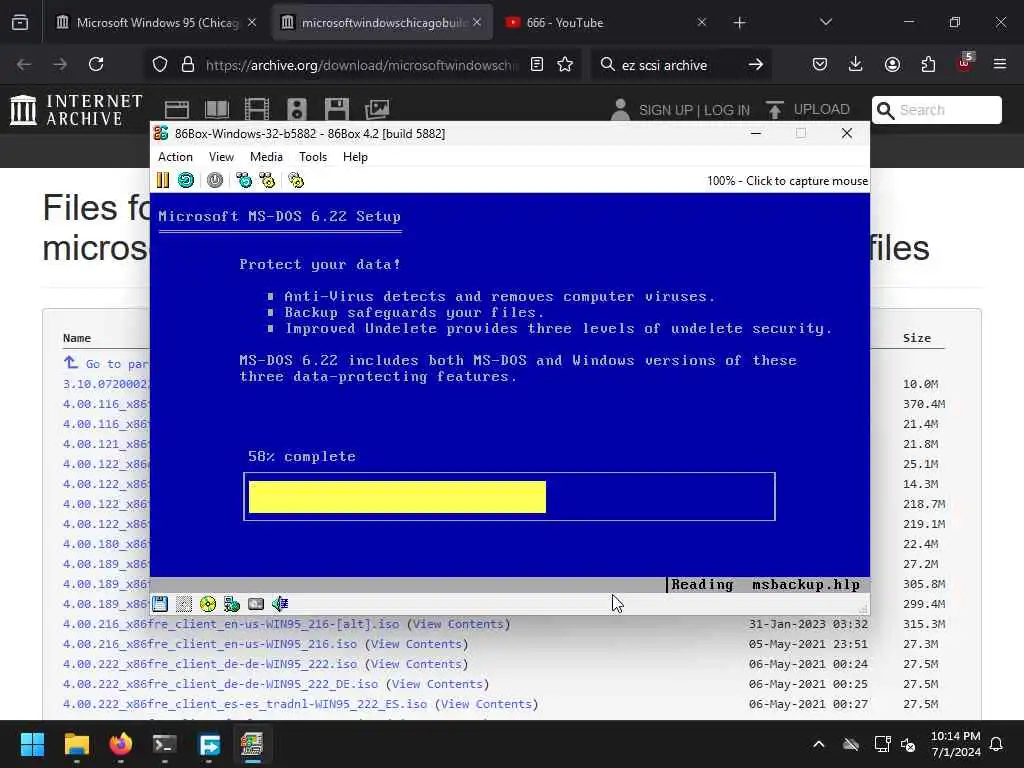
Task: Open uBlock Origin extension icon
Action: click(x=965, y=63)
